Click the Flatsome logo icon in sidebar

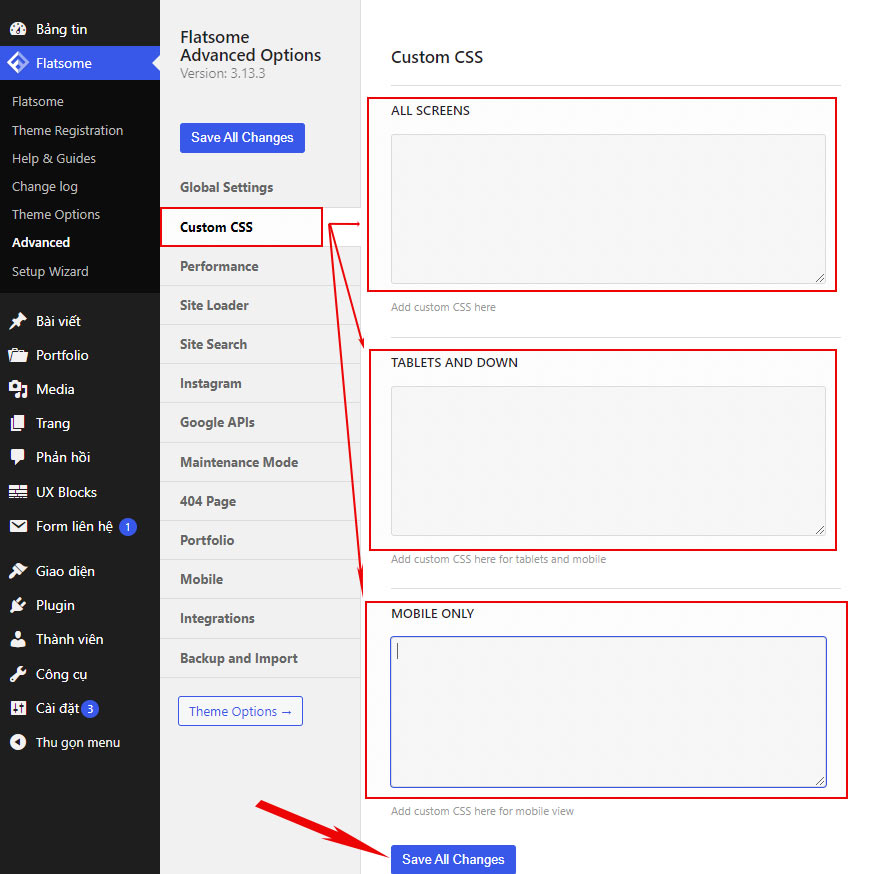[x=18, y=63]
